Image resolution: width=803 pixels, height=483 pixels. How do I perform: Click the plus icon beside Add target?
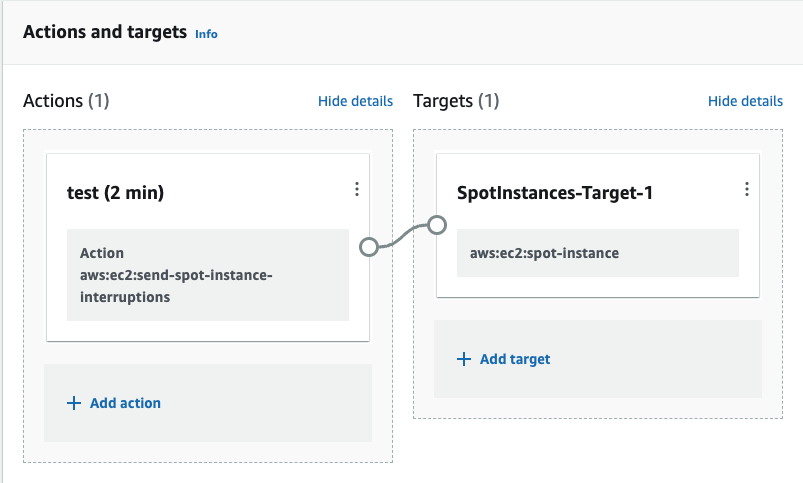pyautogui.click(x=463, y=359)
